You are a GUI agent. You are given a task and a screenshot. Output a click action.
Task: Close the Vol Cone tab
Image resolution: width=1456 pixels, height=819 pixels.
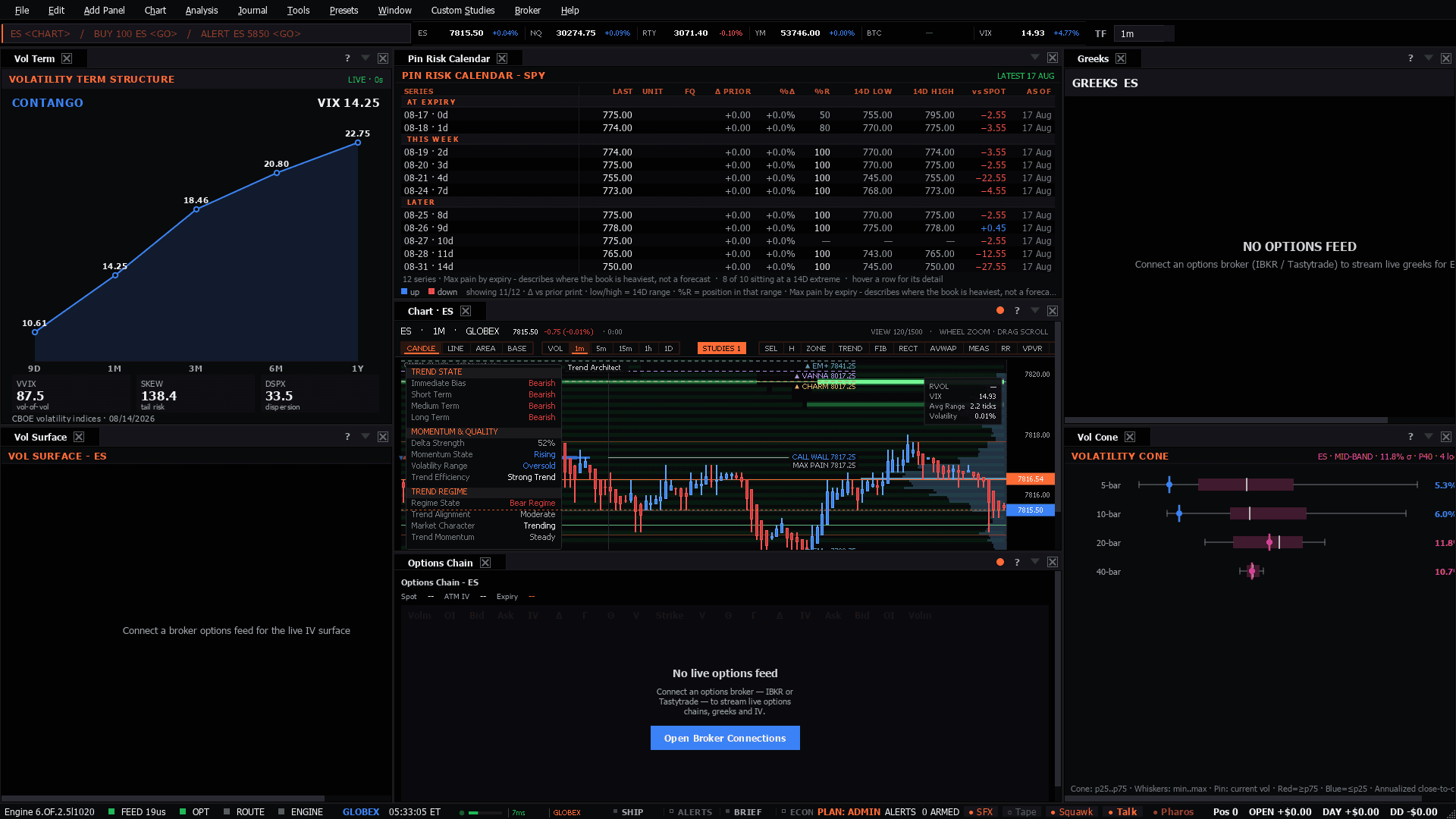point(1130,437)
